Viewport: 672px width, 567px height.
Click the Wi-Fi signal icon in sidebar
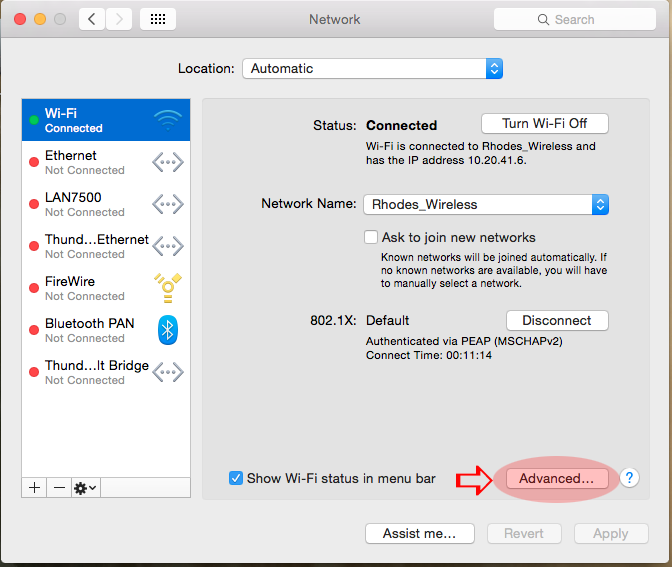pos(168,120)
